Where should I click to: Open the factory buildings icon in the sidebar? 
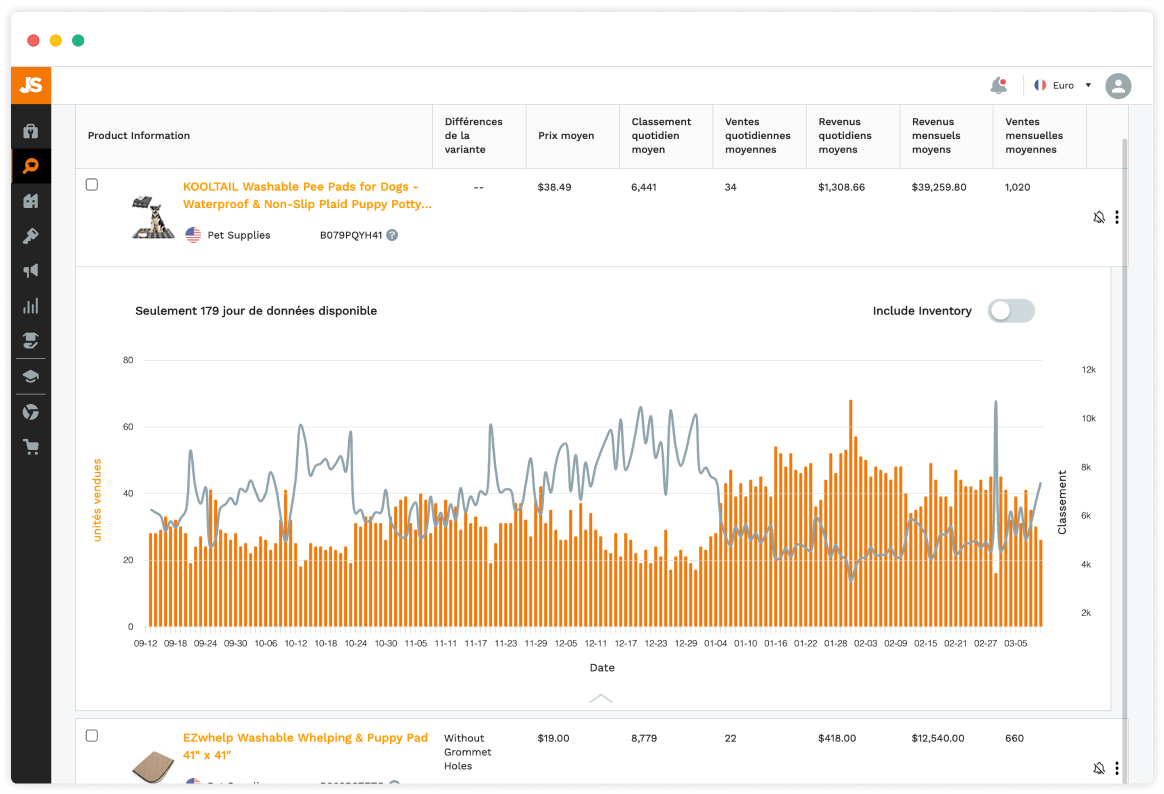(30, 201)
